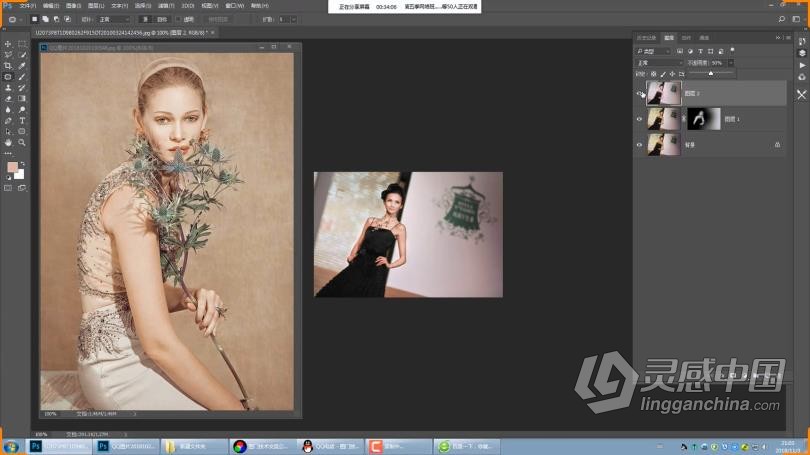Click the Destination (目标) button
Viewport: 810px width, 455px height.
[162, 20]
